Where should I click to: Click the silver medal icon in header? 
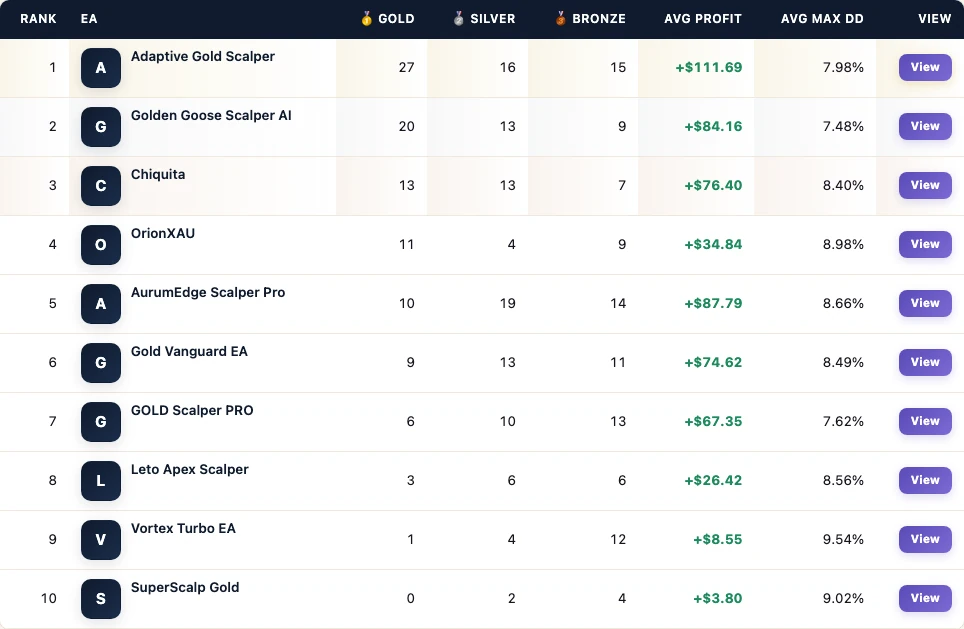pos(459,18)
